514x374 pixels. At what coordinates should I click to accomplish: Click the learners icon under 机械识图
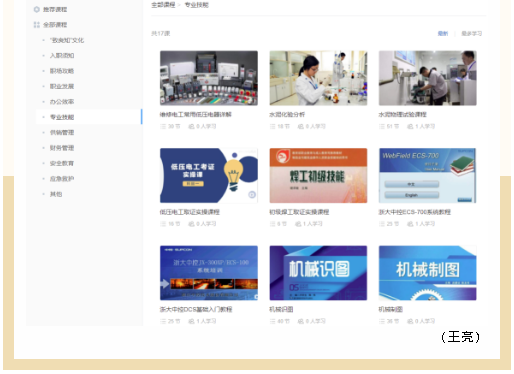[301, 321]
